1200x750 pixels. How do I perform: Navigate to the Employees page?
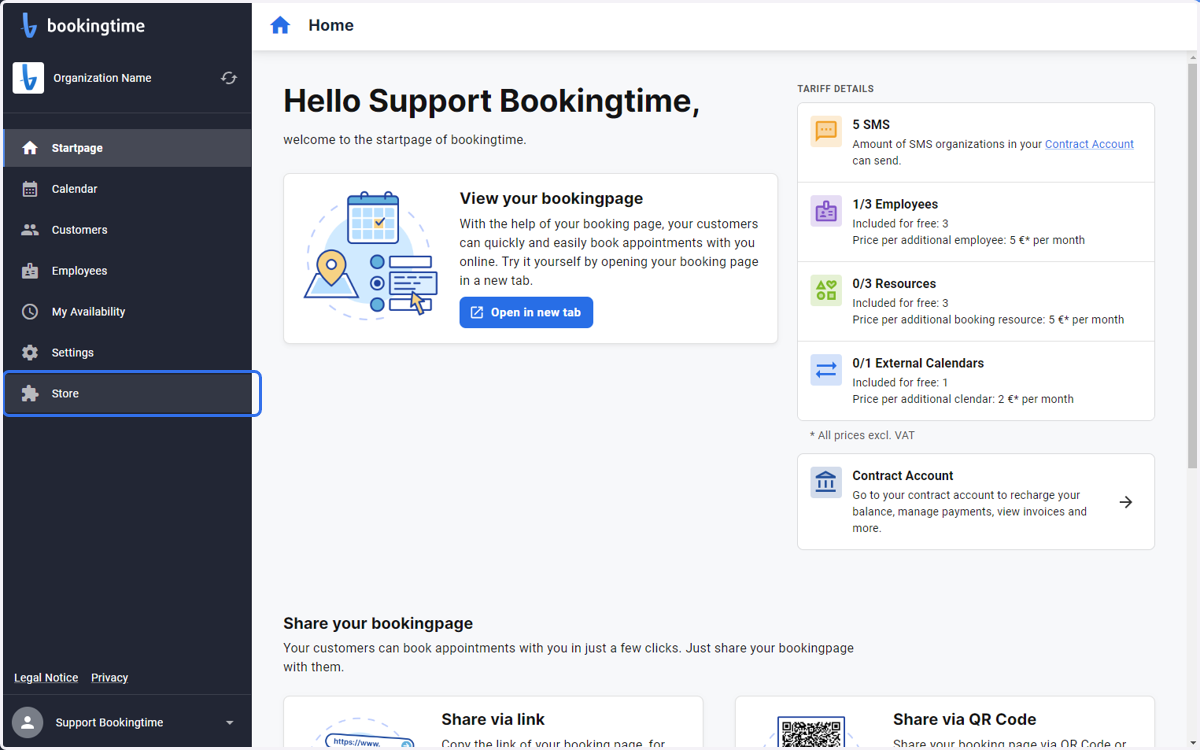coord(127,271)
